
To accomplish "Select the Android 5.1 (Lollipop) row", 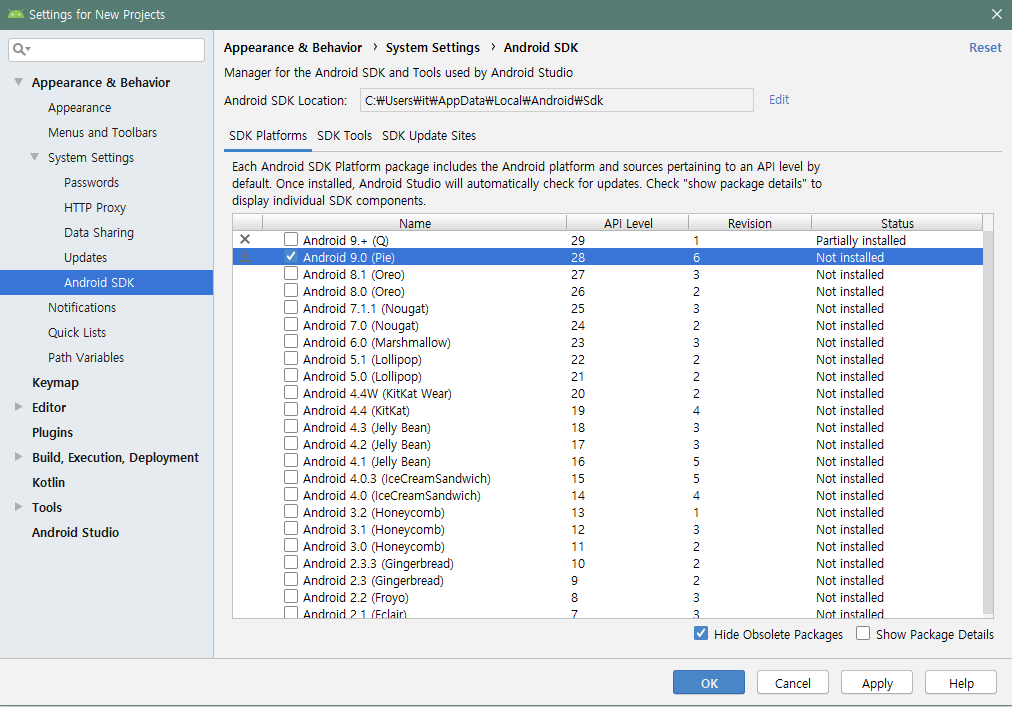I will click(x=607, y=359).
